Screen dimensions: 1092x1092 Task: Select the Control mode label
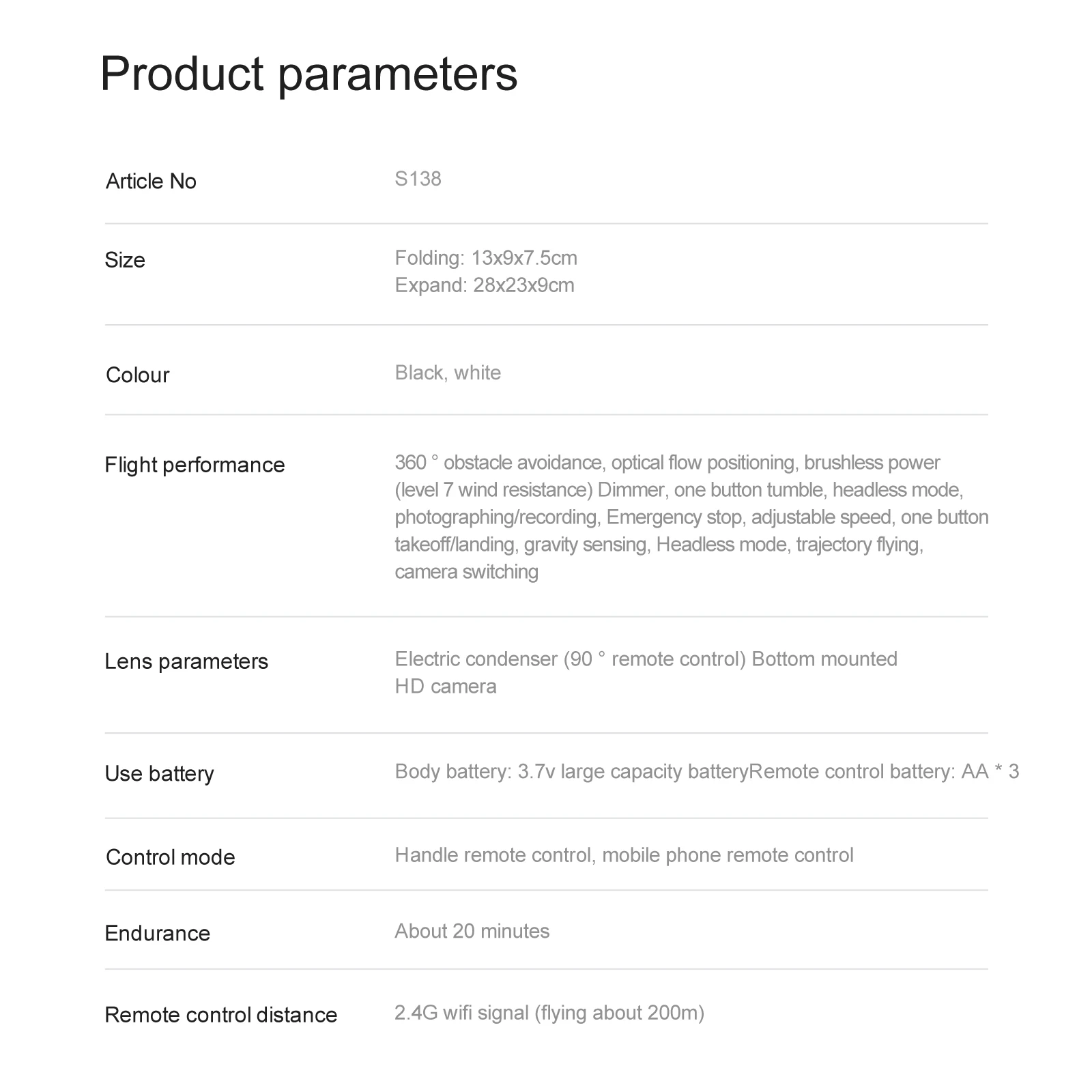(171, 857)
